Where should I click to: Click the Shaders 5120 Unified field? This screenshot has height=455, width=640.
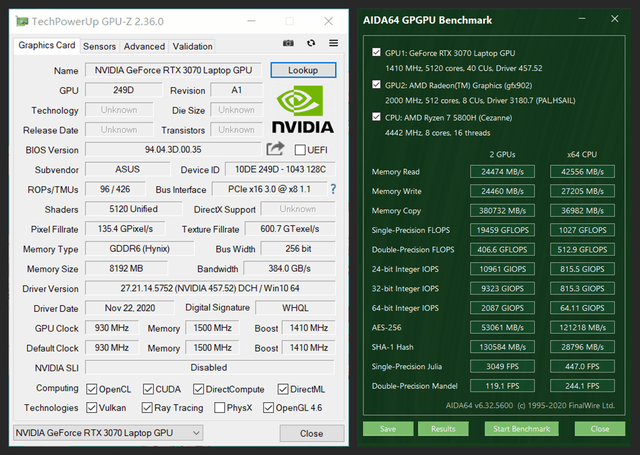click(x=133, y=209)
